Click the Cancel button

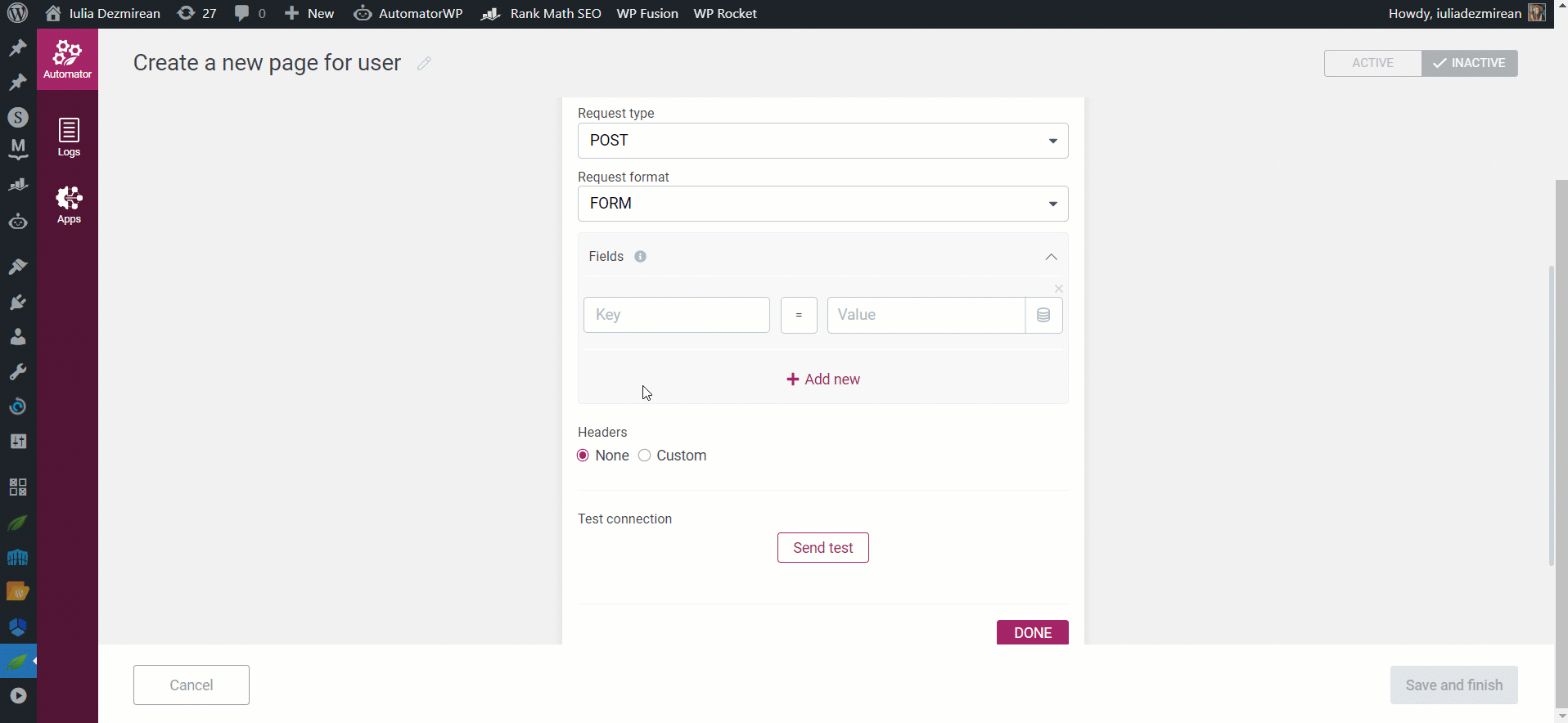pos(191,685)
